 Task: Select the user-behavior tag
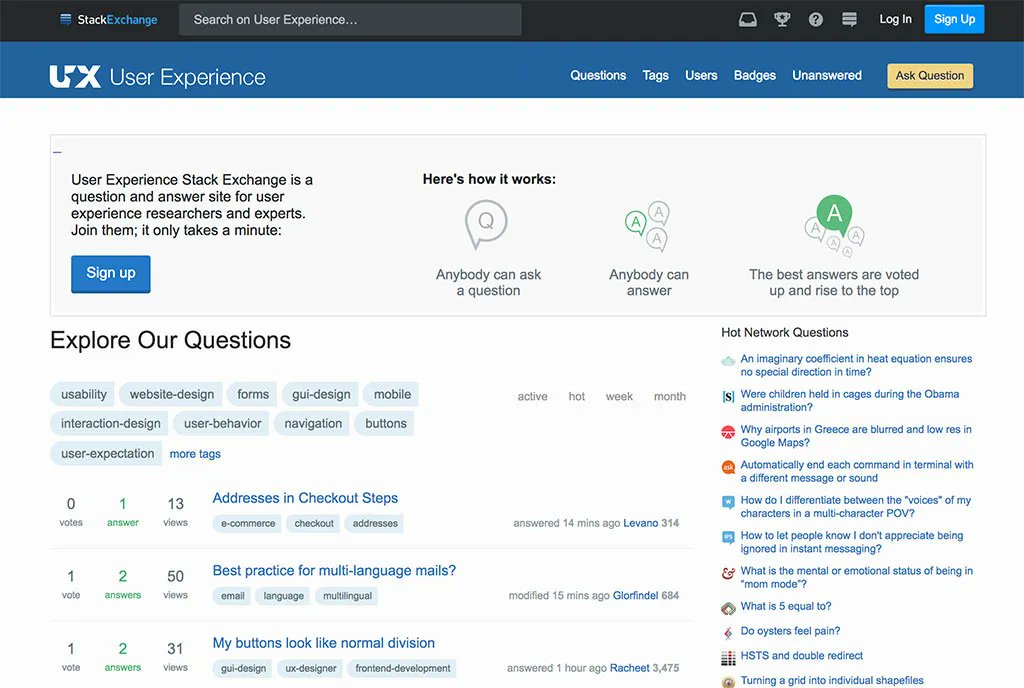point(222,424)
